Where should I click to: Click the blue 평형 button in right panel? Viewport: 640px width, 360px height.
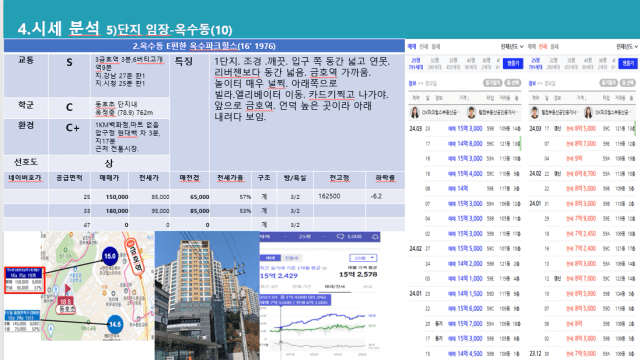[x=628, y=63]
